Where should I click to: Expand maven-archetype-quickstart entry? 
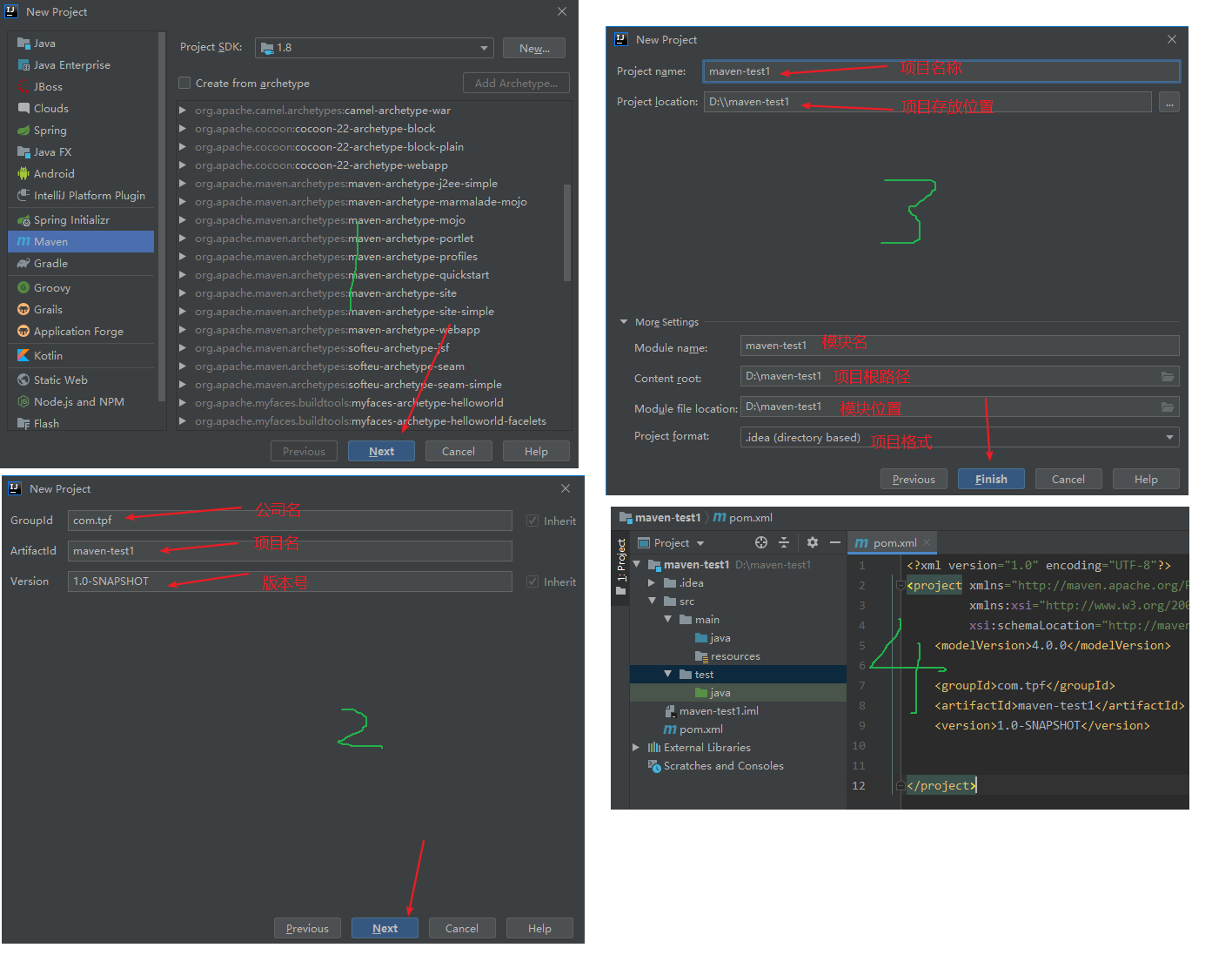pos(183,275)
